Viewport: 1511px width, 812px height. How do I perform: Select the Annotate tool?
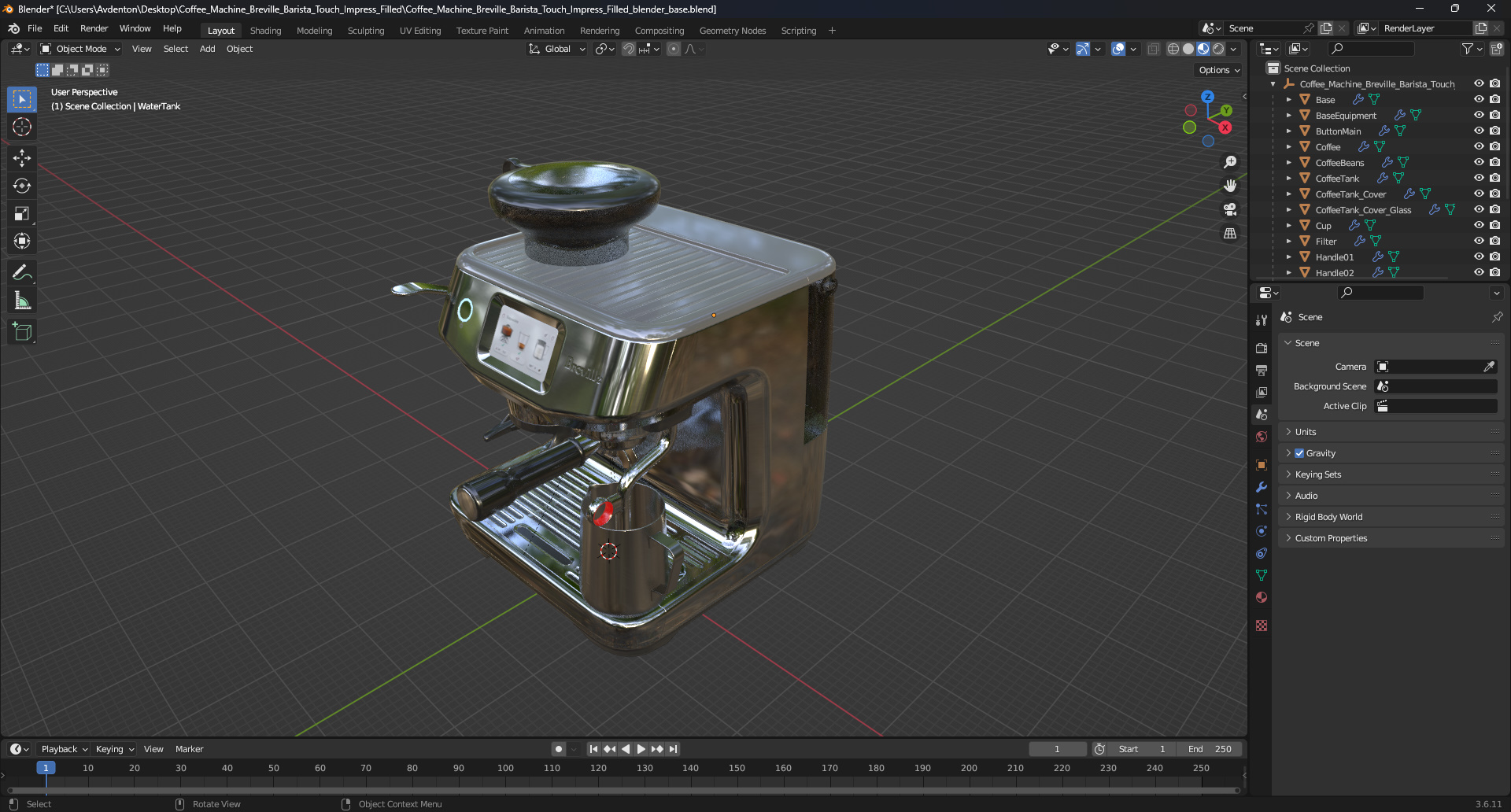22,273
